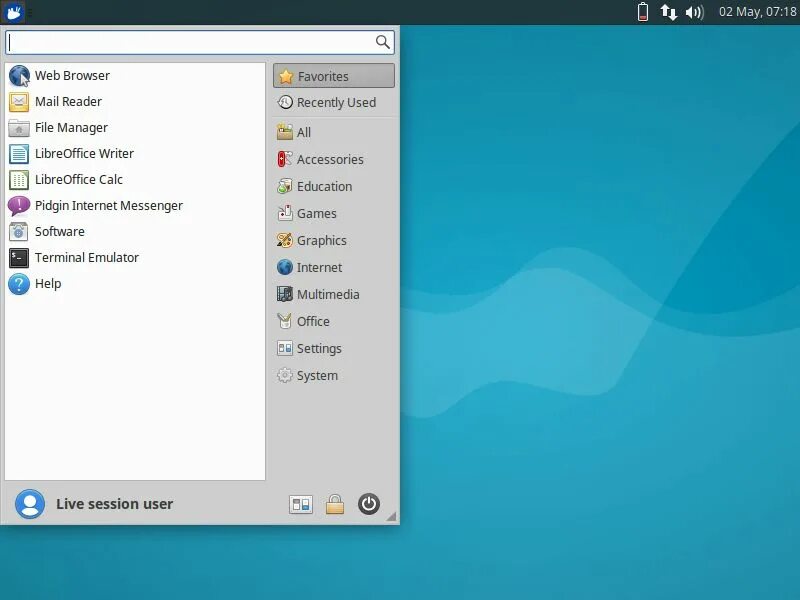The height and width of the screenshot is (600, 800).
Task: Open System category
Action: (x=334, y=376)
